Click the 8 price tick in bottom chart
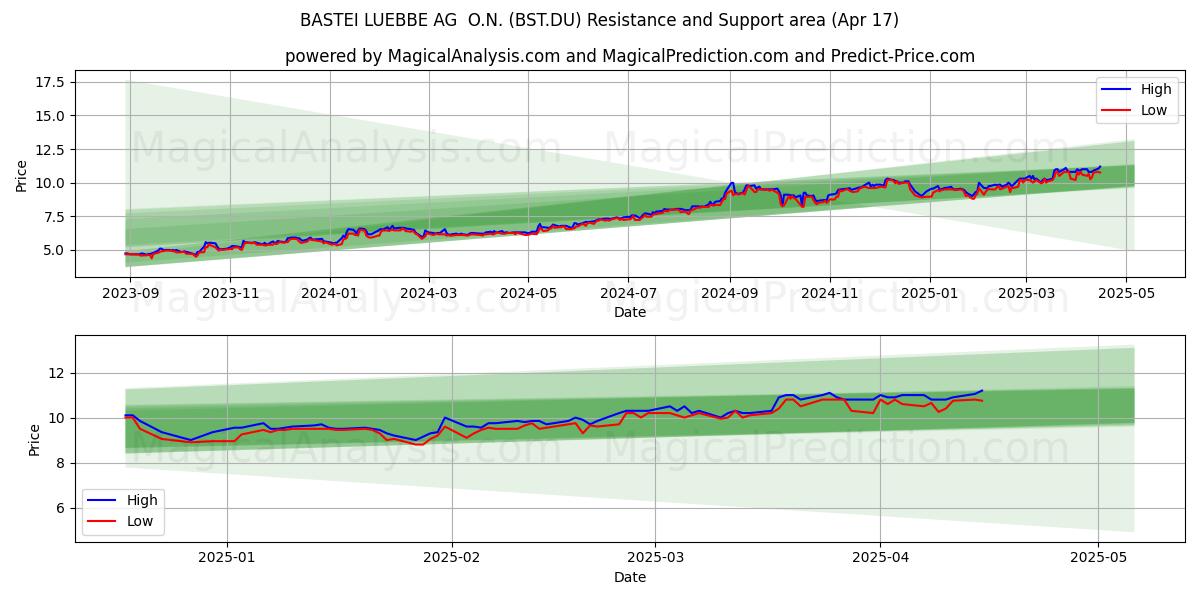The image size is (1200, 600). pos(62,463)
